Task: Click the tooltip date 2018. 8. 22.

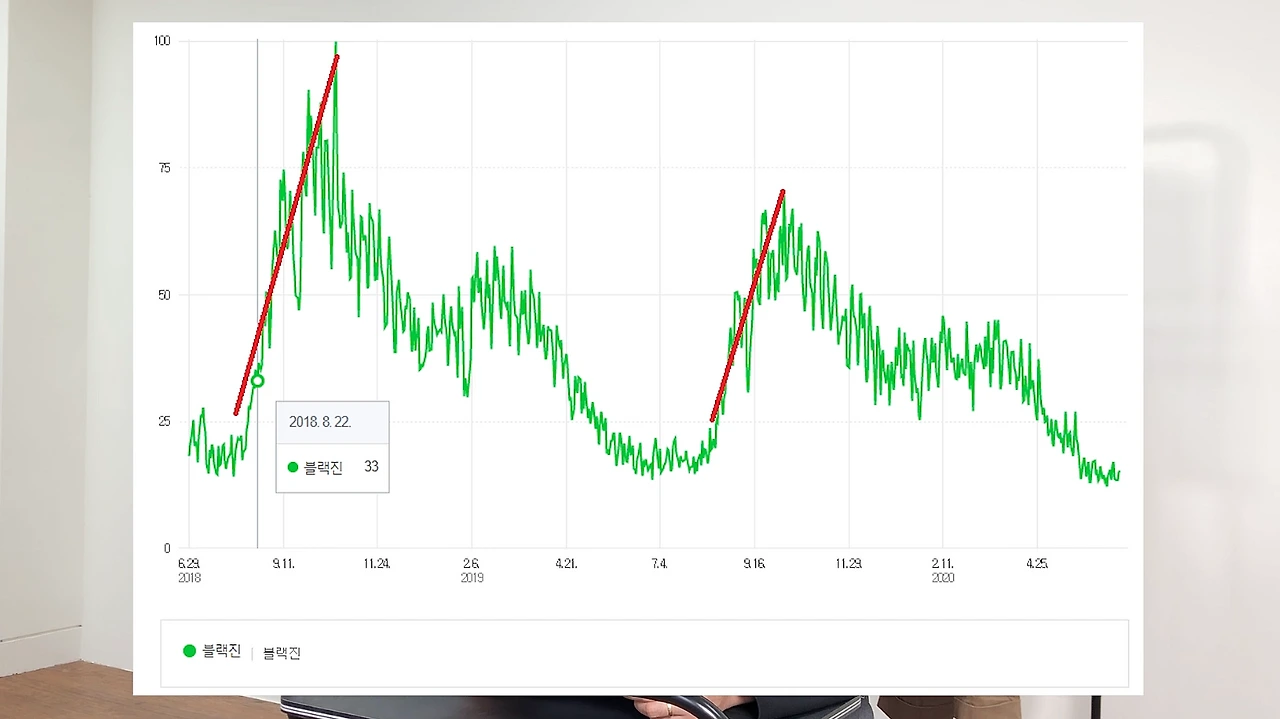Action: (320, 422)
